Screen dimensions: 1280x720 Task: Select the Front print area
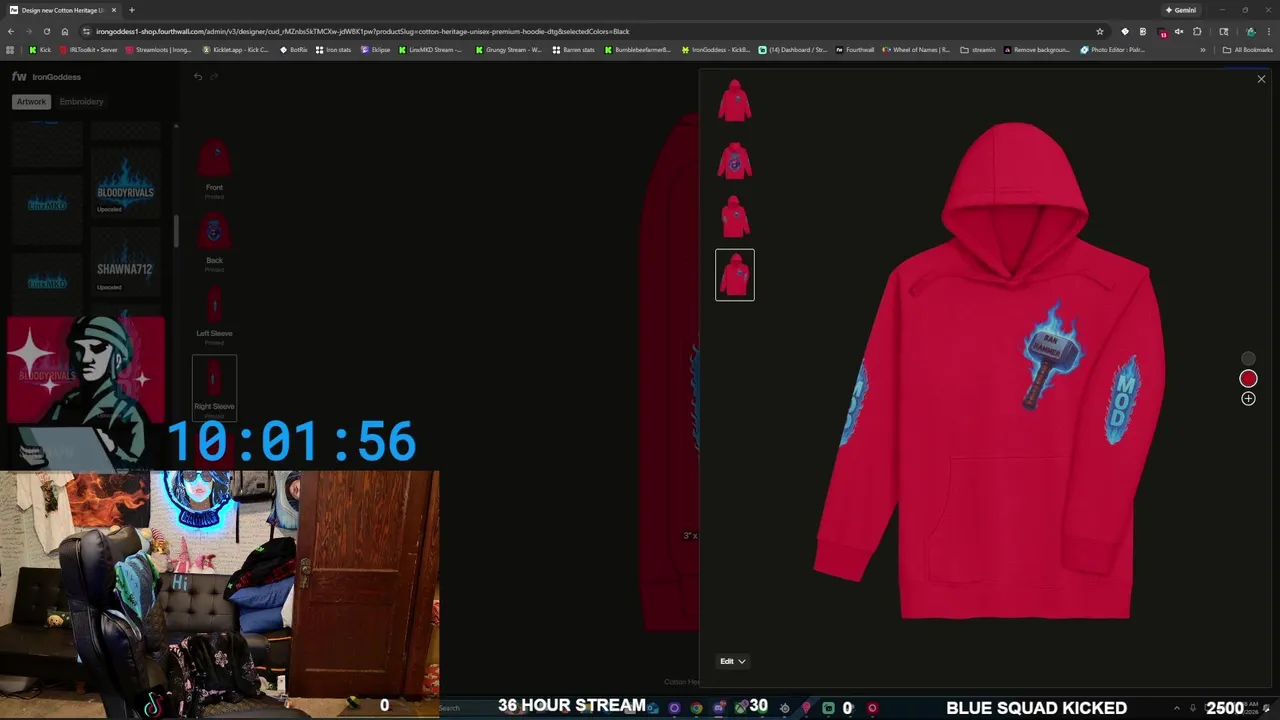[x=214, y=166]
